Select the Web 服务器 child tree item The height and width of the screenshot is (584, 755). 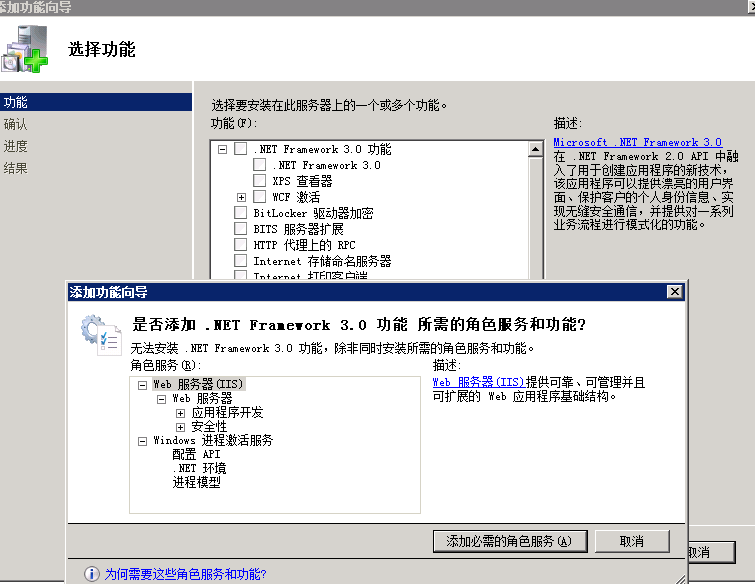[202, 399]
